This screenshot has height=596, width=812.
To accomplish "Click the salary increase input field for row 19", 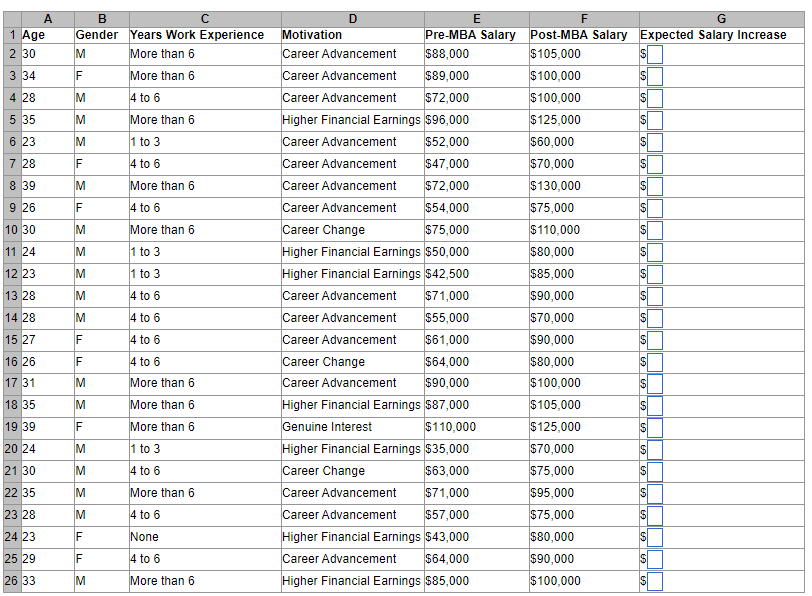I will pyautogui.click(x=656, y=427).
